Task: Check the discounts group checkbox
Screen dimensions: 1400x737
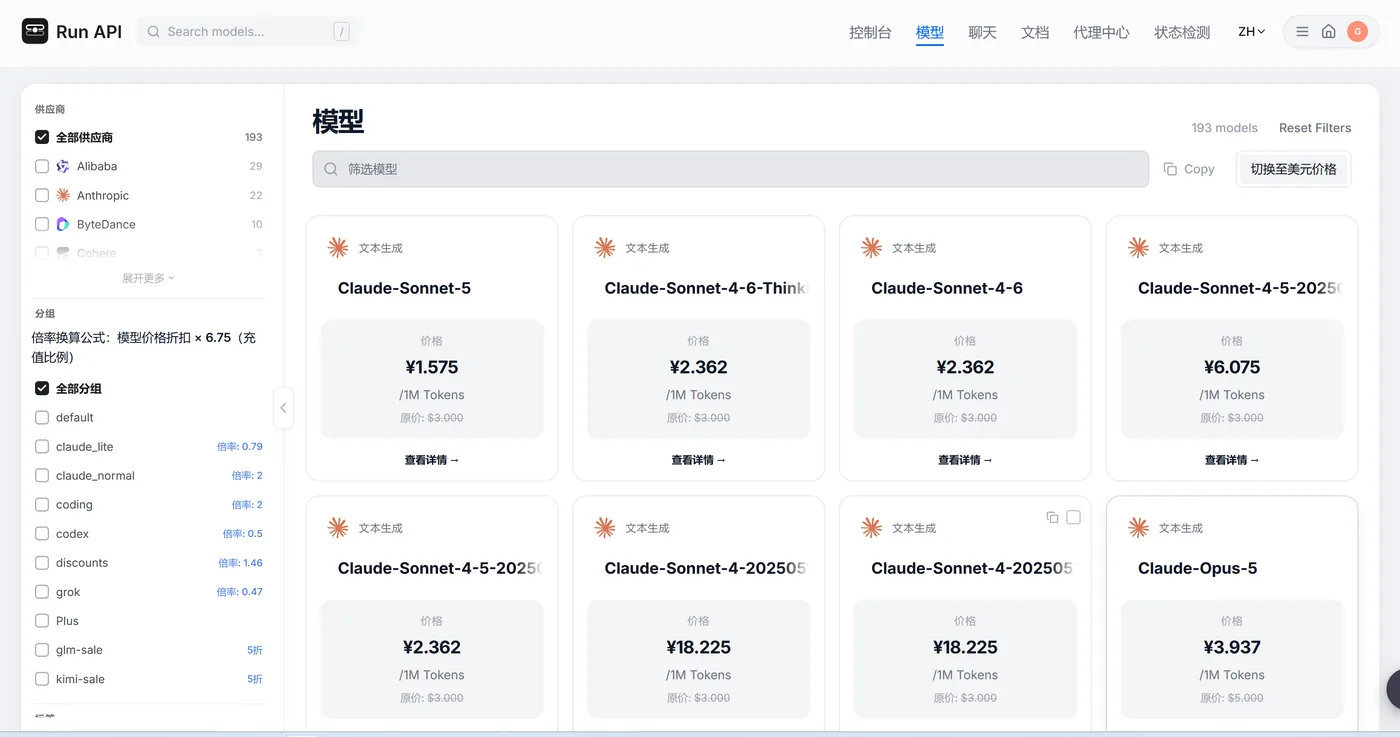Action: [x=42, y=562]
